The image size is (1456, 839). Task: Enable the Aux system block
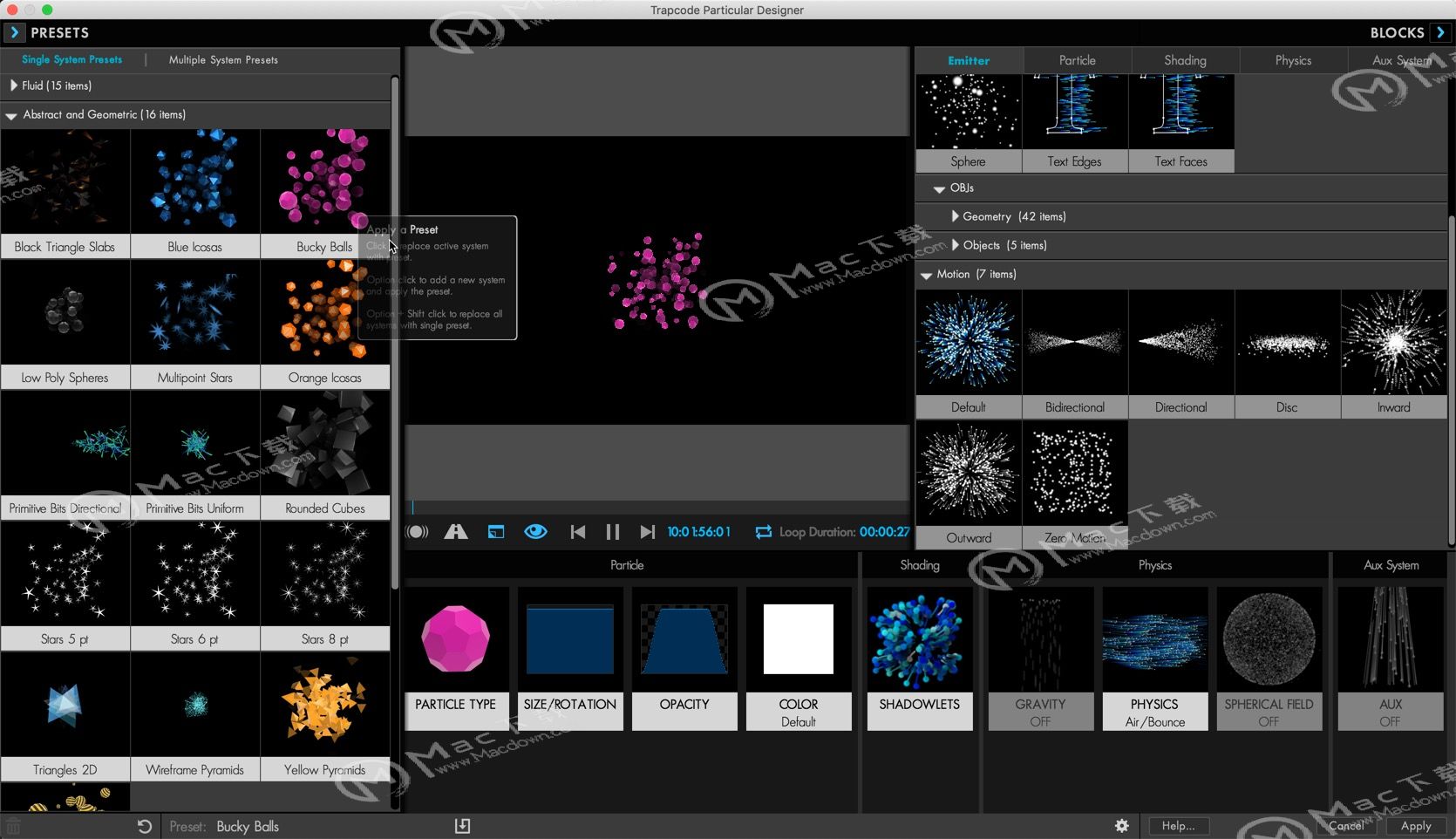[1391, 658]
